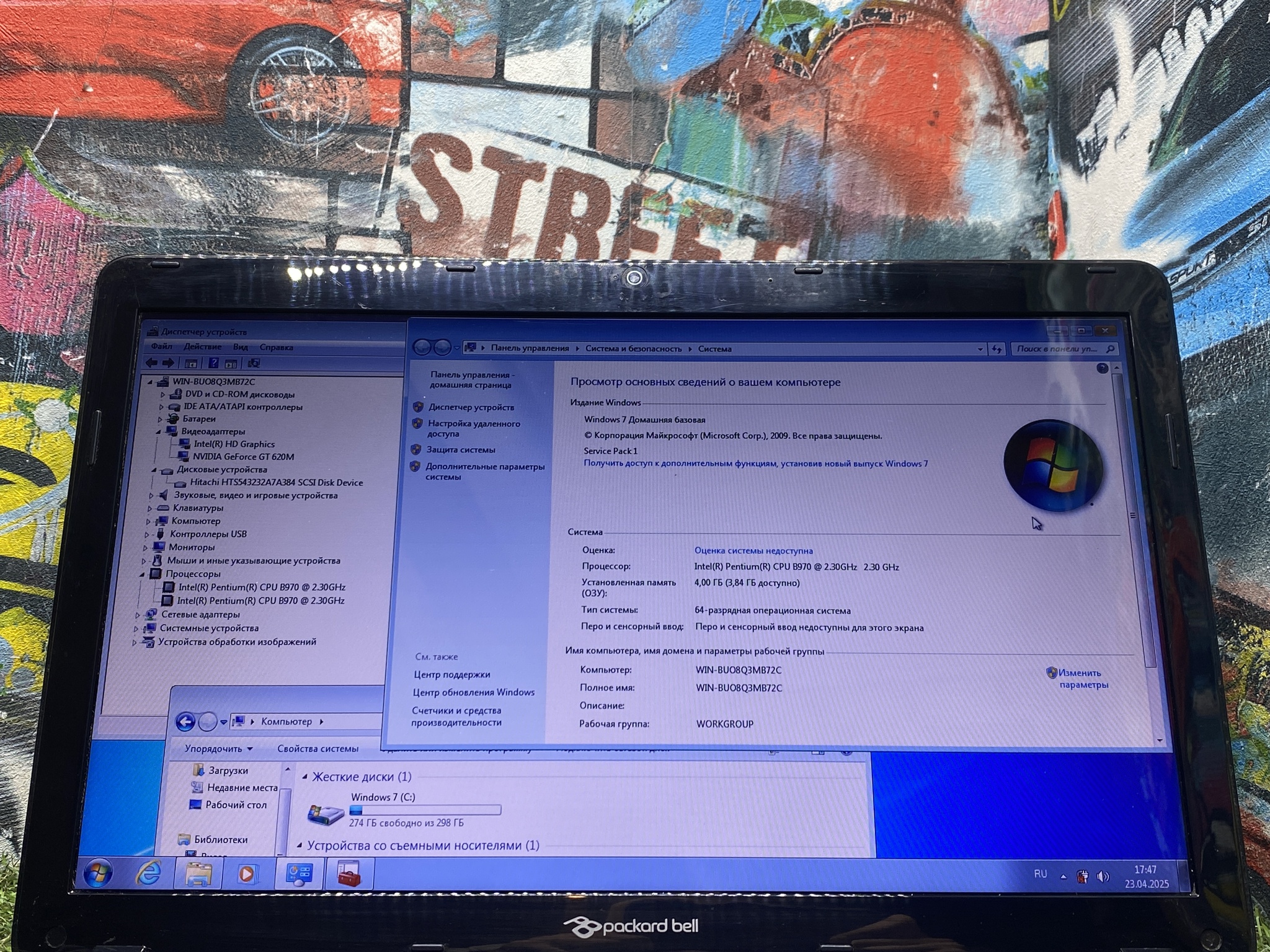The height and width of the screenshot is (952, 1270).
Task: Open the Действие menu in Device Manager
Action: click(x=202, y=346)
